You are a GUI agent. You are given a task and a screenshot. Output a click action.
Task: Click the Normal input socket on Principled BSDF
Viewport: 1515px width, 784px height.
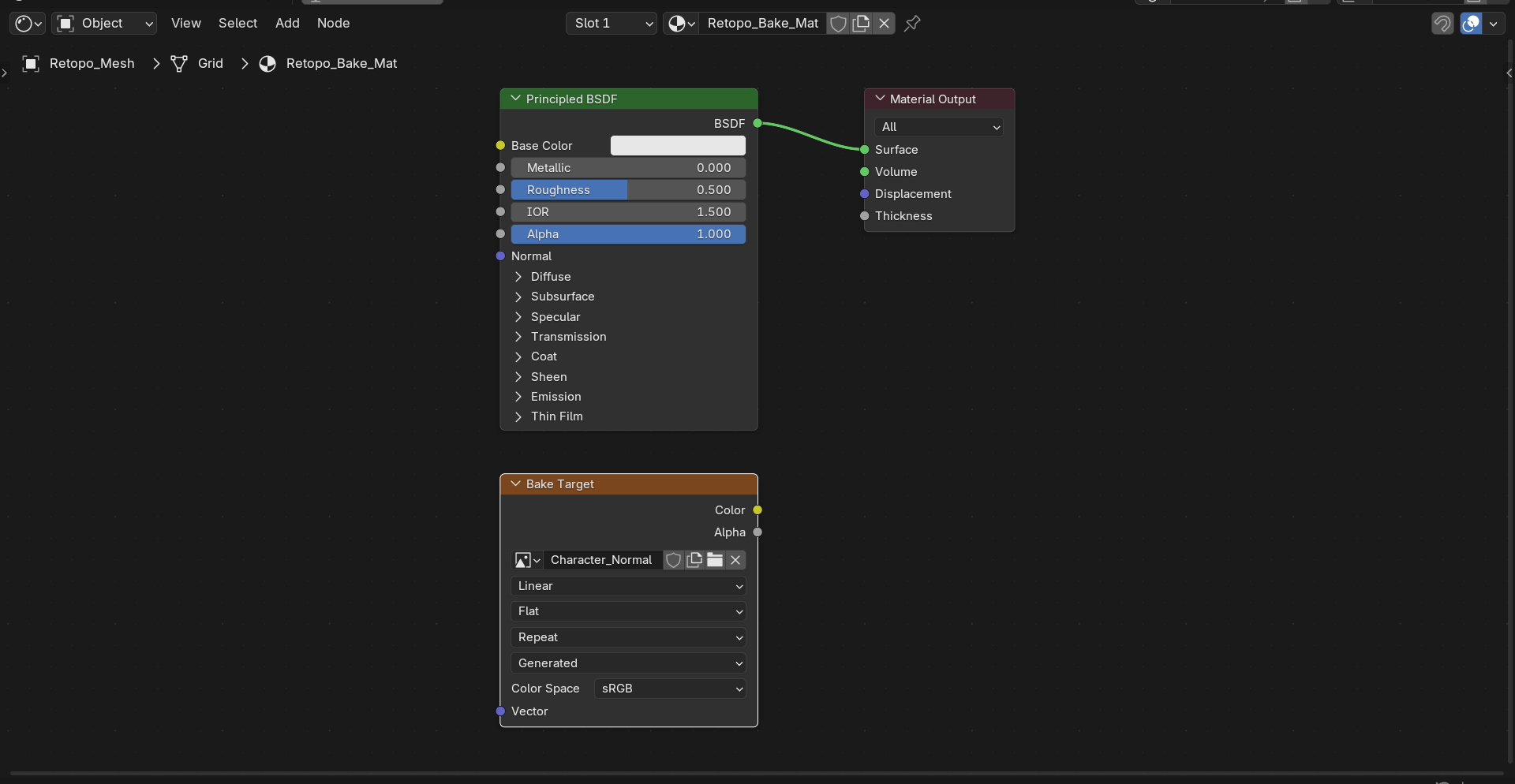coord(500,256)
